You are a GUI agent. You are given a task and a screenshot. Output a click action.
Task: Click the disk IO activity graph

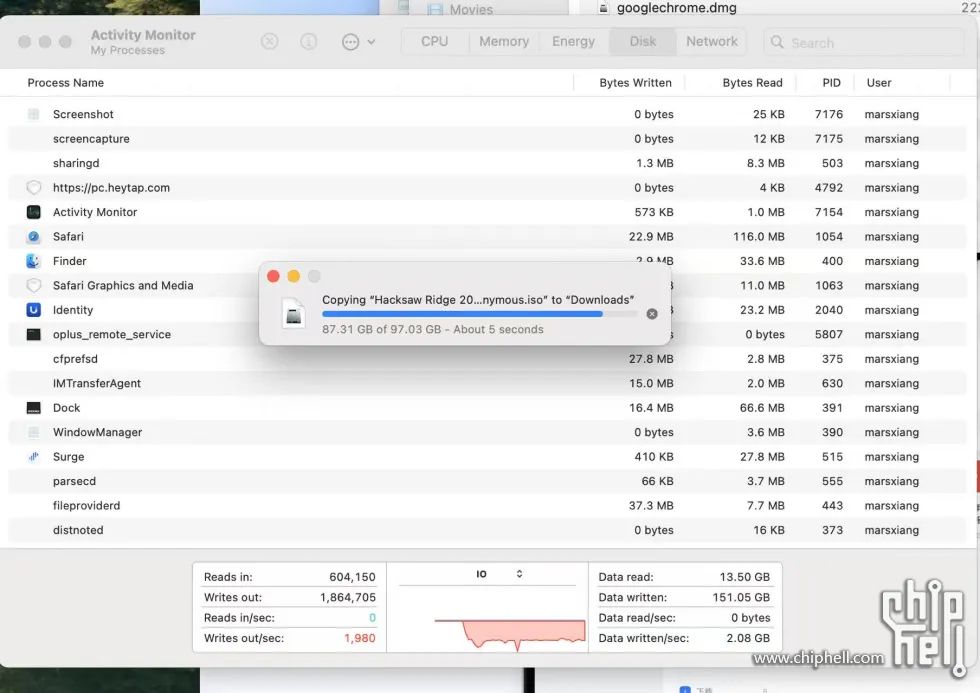pos(509,634)
